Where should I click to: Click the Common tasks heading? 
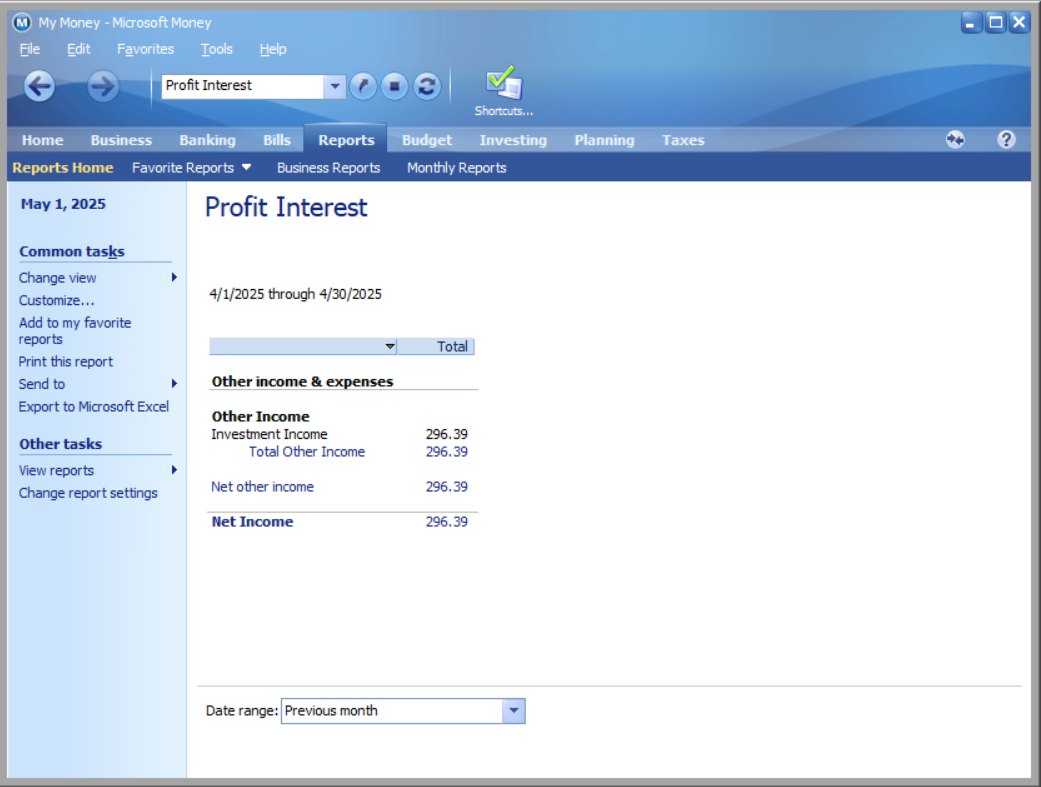coord(72,252)
